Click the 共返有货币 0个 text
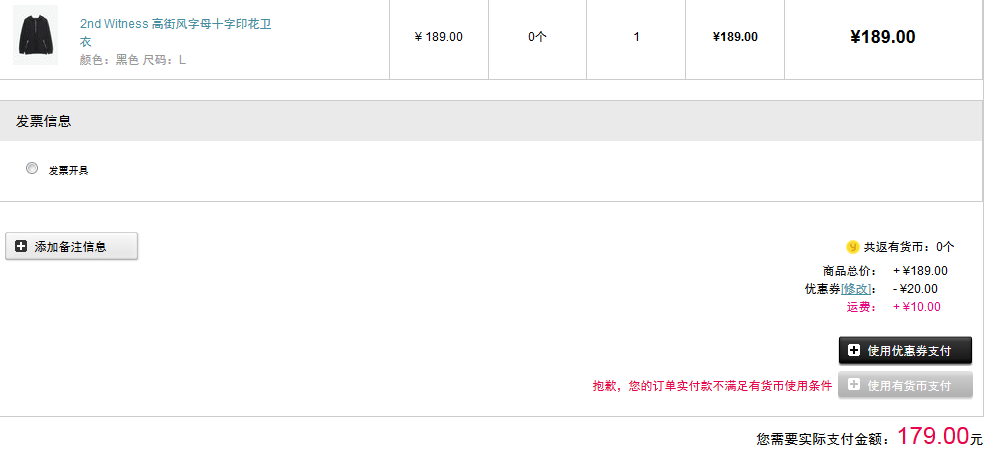 click(908, 247)
